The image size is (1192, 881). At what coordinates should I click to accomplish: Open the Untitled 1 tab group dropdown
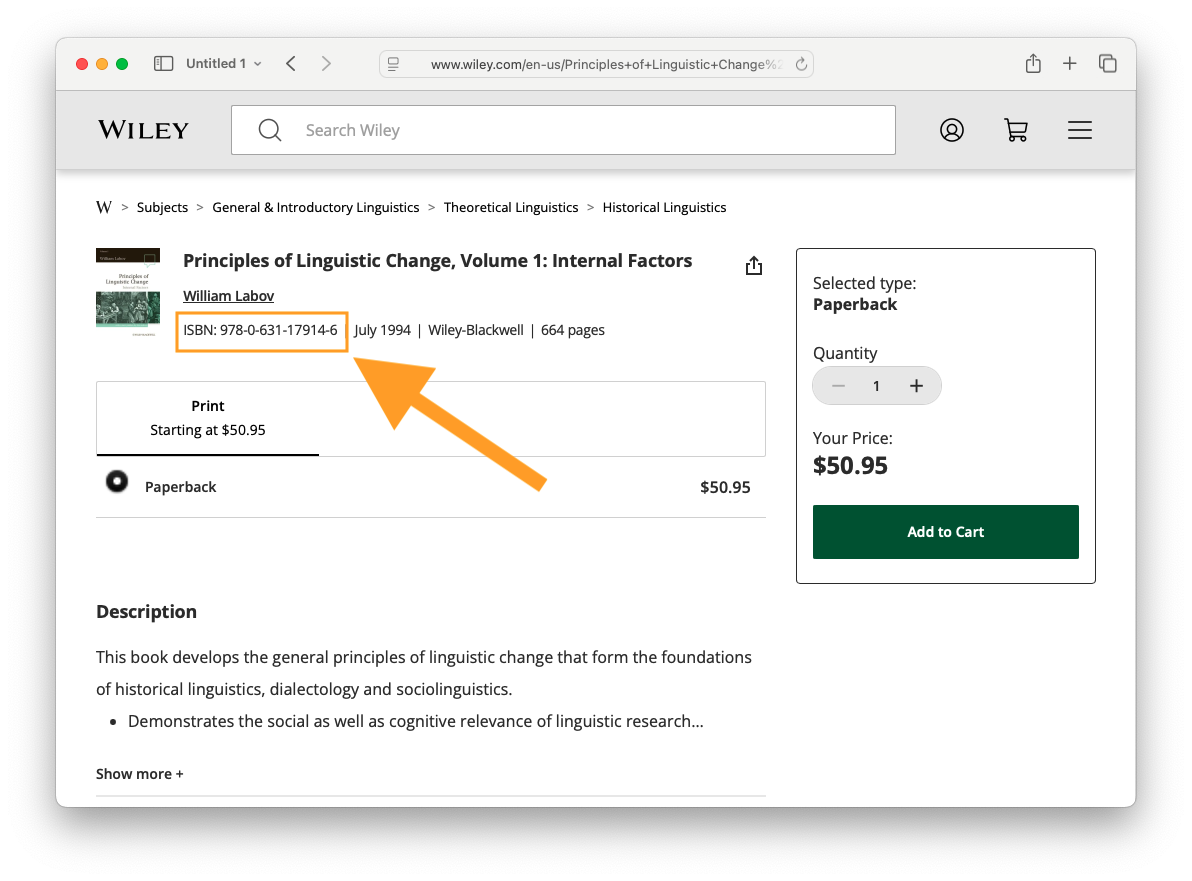(x=224, y=64)
